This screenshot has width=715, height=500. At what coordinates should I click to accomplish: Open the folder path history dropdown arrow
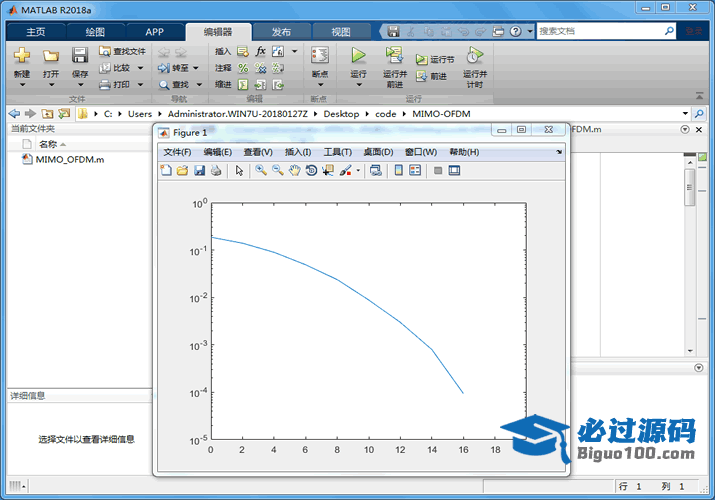pos(685,114)
